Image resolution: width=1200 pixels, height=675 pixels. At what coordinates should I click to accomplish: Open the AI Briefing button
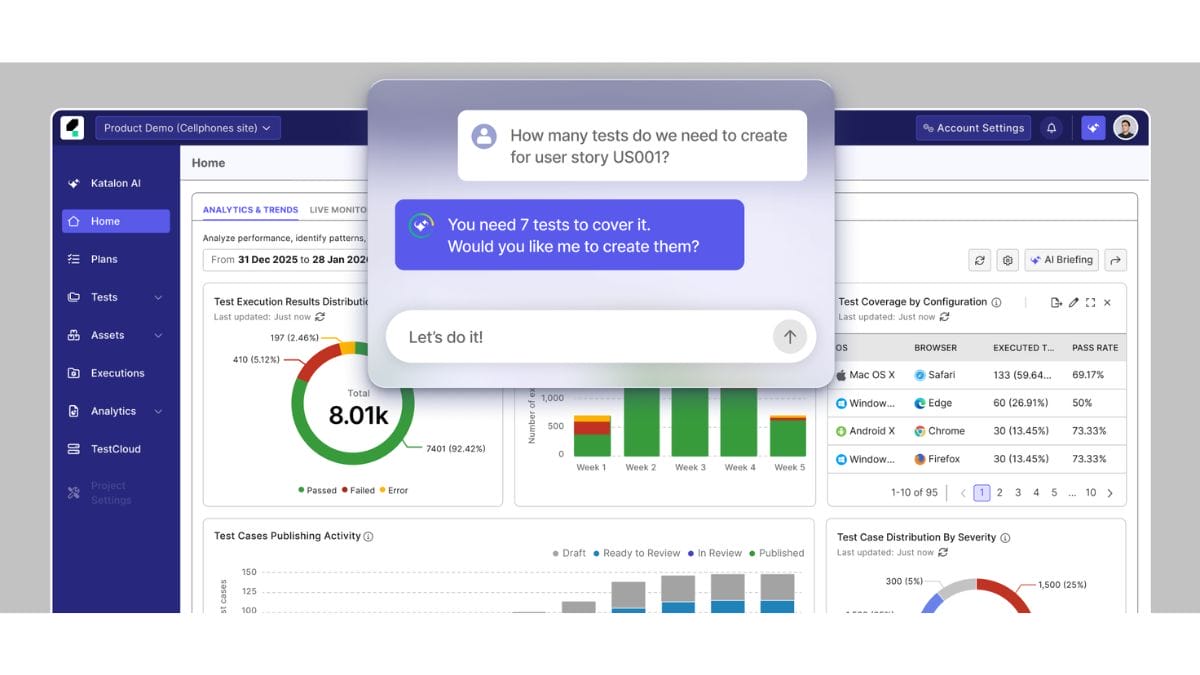click(x=1061, y=260)
